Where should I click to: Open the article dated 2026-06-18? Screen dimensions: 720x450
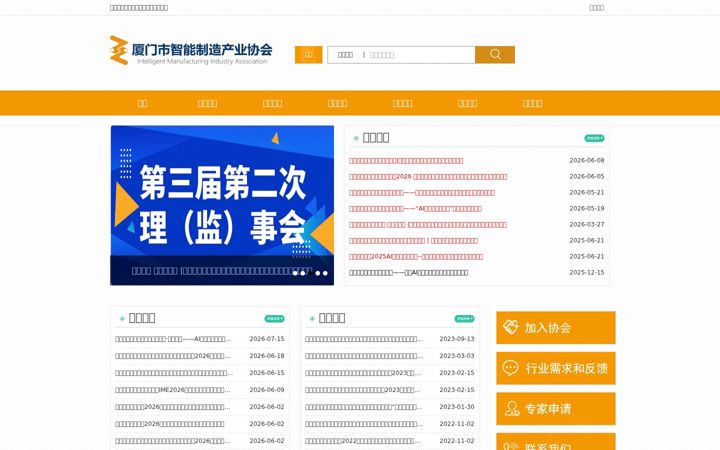click(x=173, y=356)
